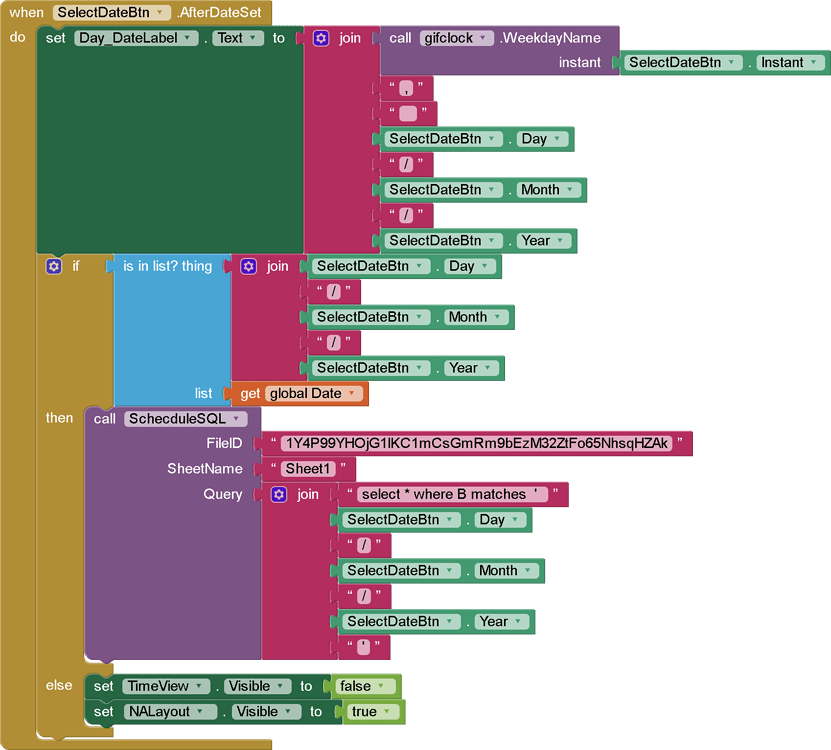Open SelectDateBtn dropdown in the when event header
This screenshot has height=750, width=831.
coord(159,12)
